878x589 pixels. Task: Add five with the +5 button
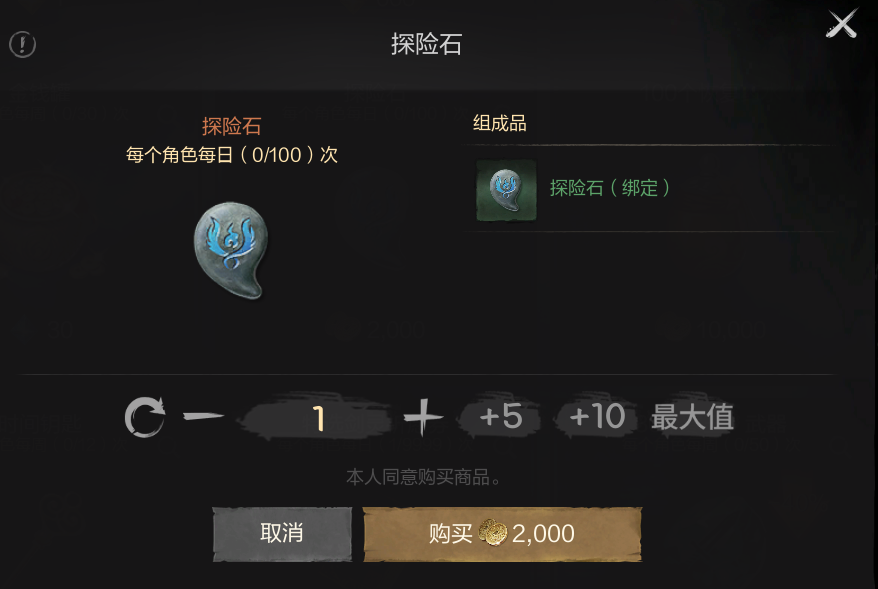500,417
